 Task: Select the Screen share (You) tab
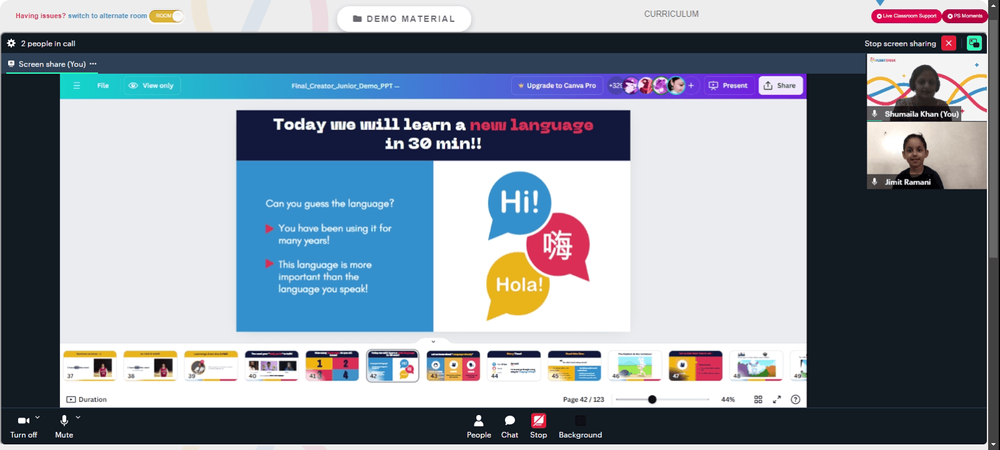pyautogui.click(x=51, y=64)
